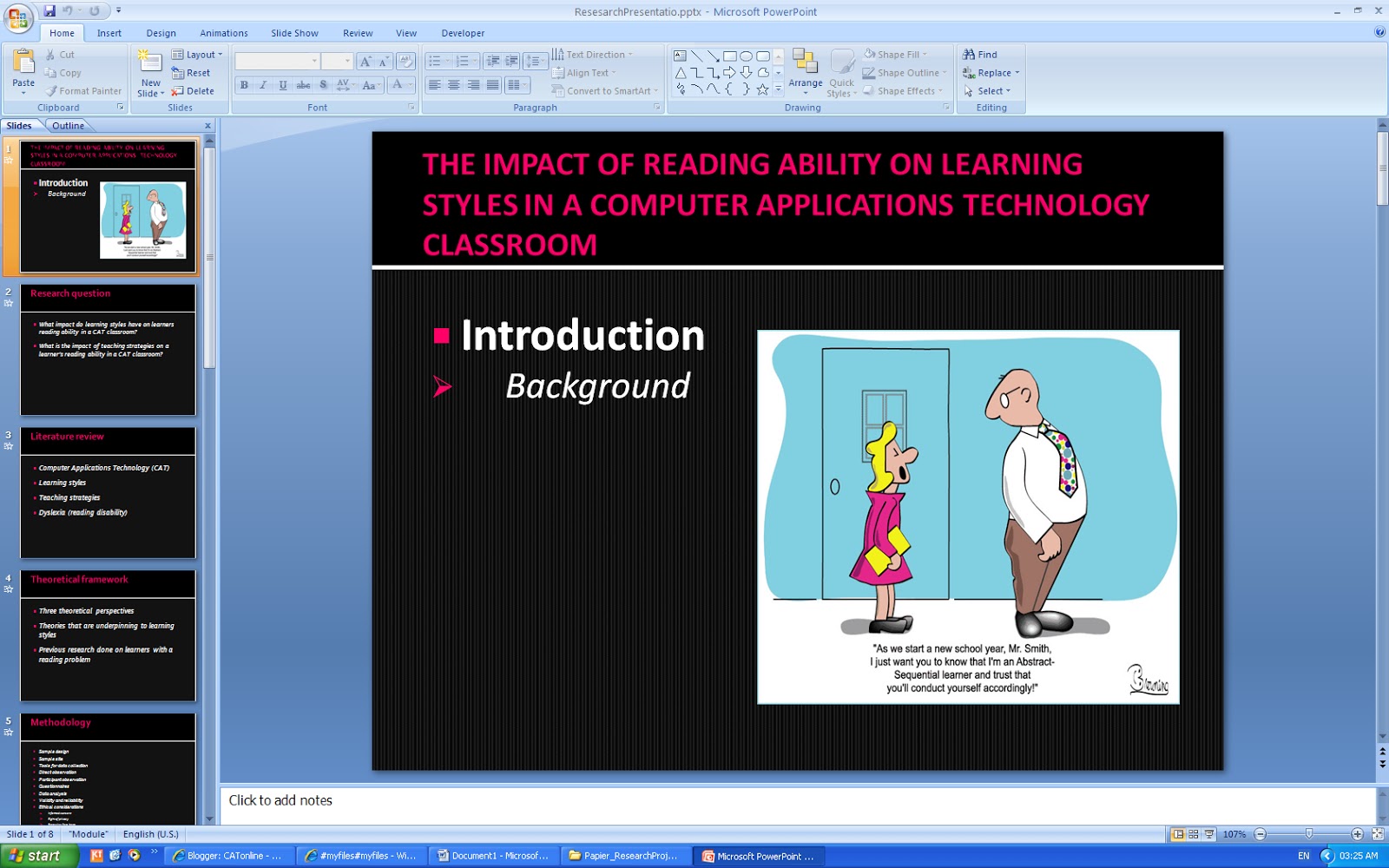The image size is (1389, 868).
Task: Open Papier_ResearchProj folder taskbar button
Action: [623, 856]
